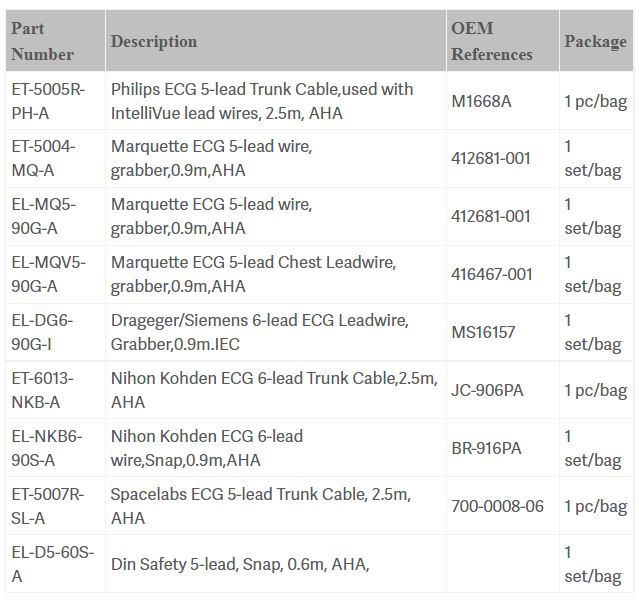639x601 pixels.
Task: Click the Description column header
Action: (153, 41)
